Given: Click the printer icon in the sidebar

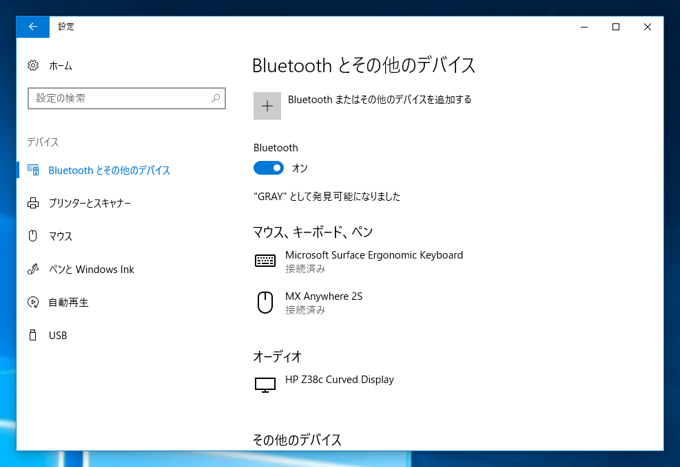Looking at the screenshot, I should pyautogui.click(x=33, y=203).
